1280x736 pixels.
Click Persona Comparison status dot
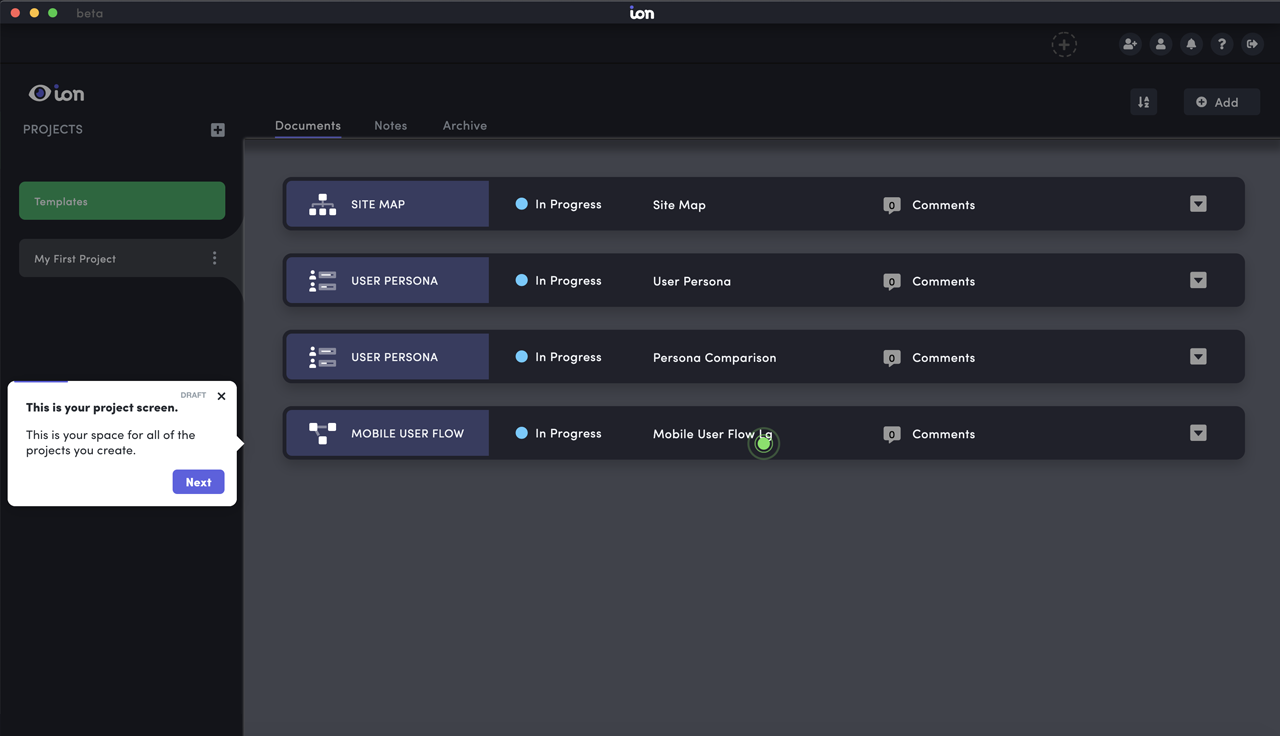(x=521, y=357)
